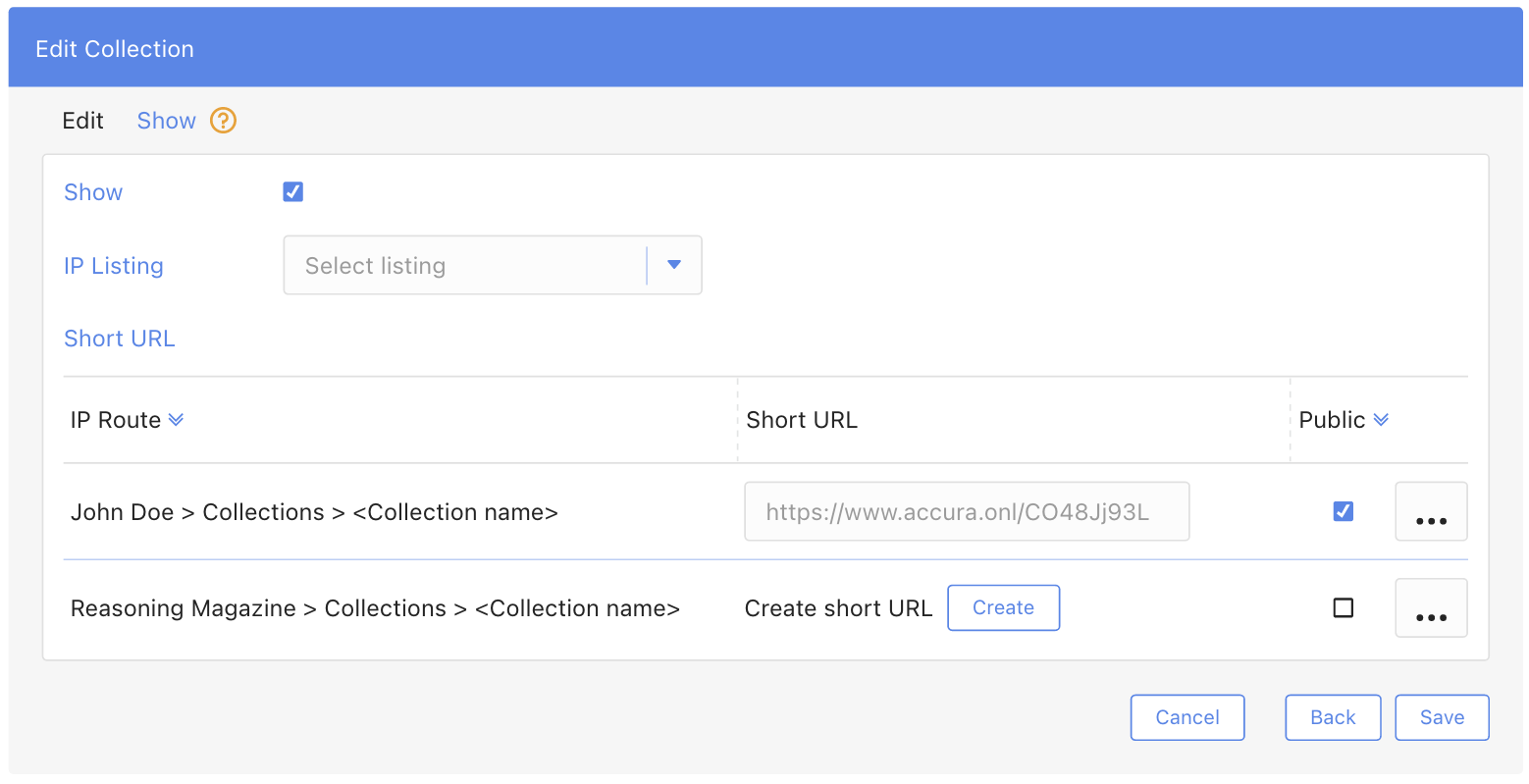Open more options for Reasoning Magazine row
Viewport: 1529px width, 784px height.
(1431, 607)
